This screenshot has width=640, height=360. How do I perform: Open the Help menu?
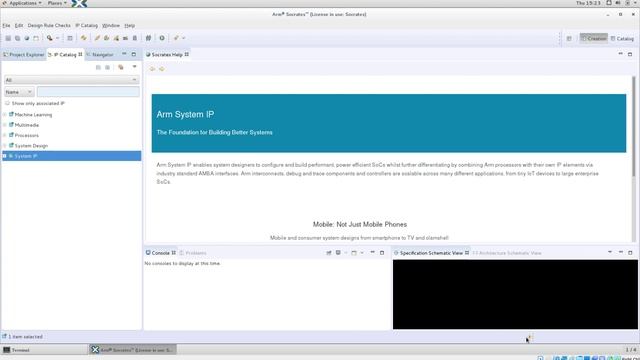129,25
